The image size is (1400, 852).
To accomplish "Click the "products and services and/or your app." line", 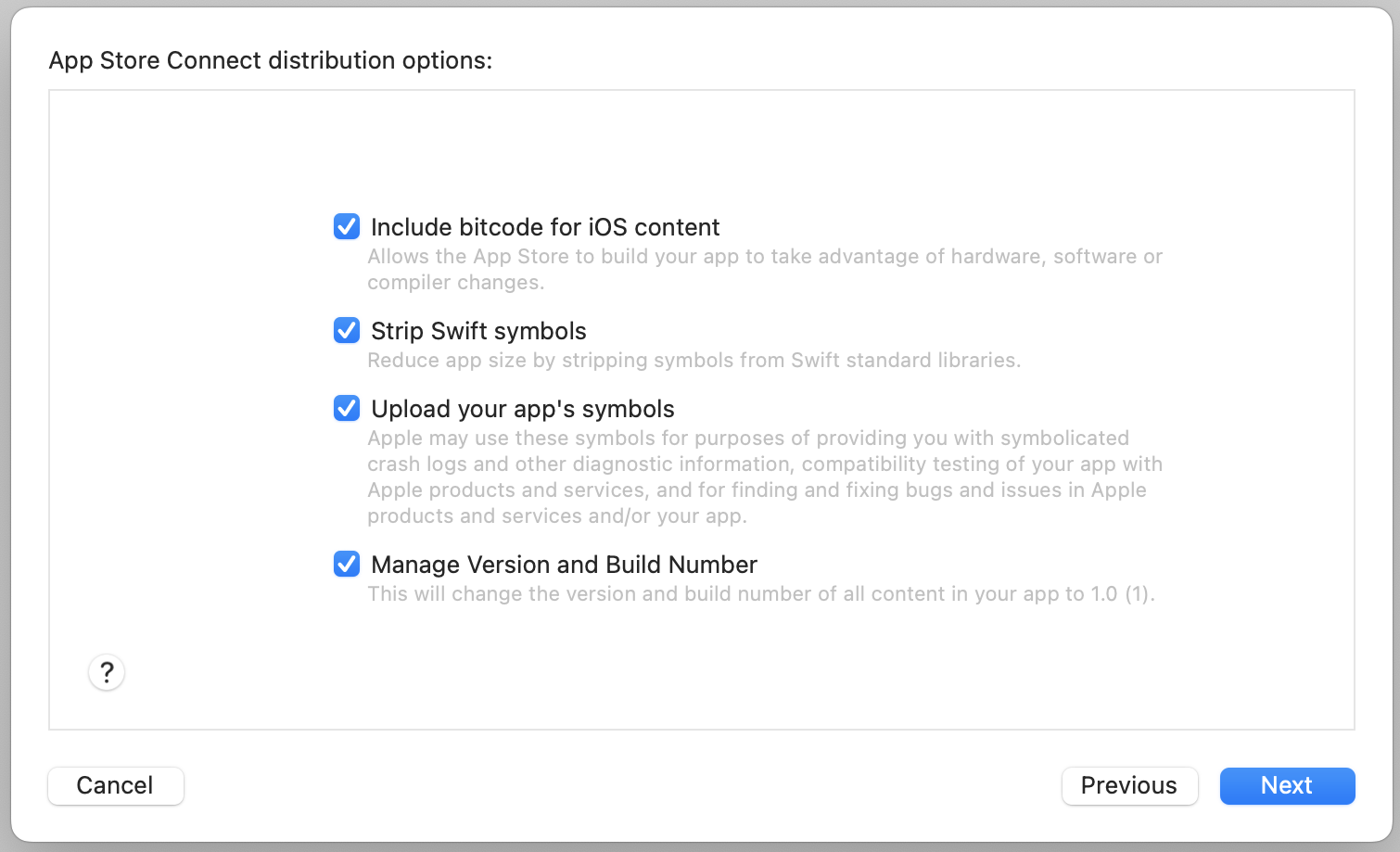I will pyautogui.click(x=556, y=516).
